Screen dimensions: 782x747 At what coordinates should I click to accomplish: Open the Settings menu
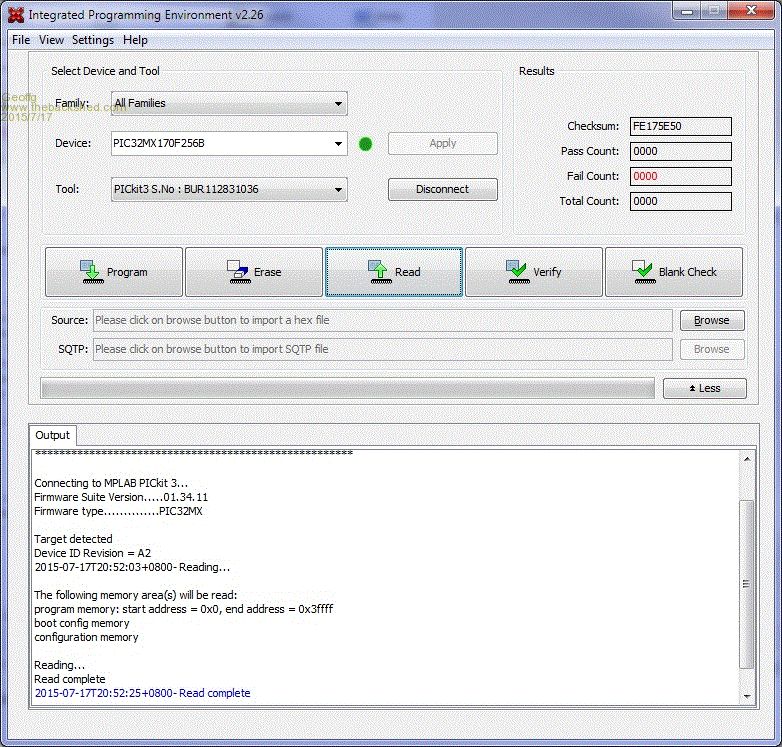point(93,40)
